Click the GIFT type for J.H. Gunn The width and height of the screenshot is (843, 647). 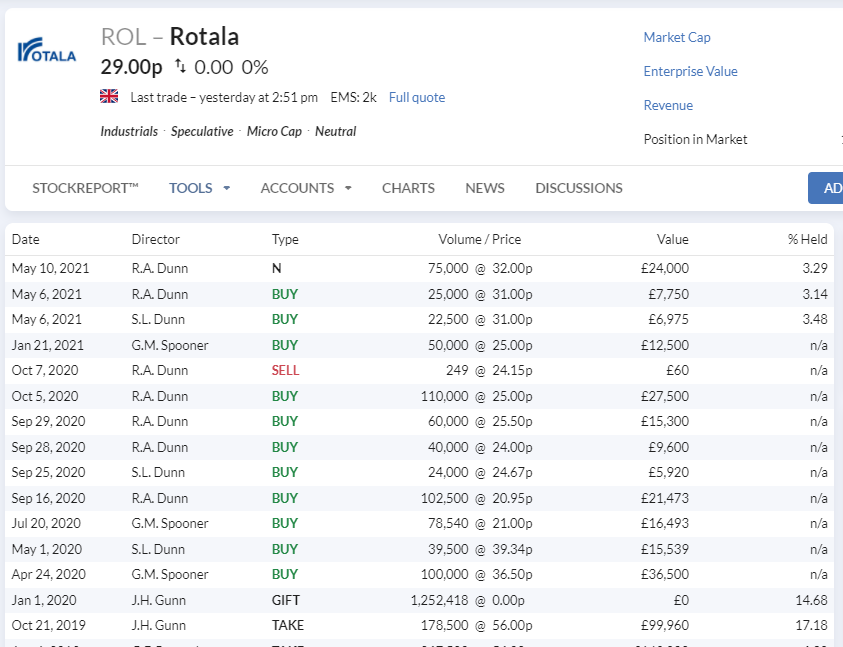tap(286, 600)
